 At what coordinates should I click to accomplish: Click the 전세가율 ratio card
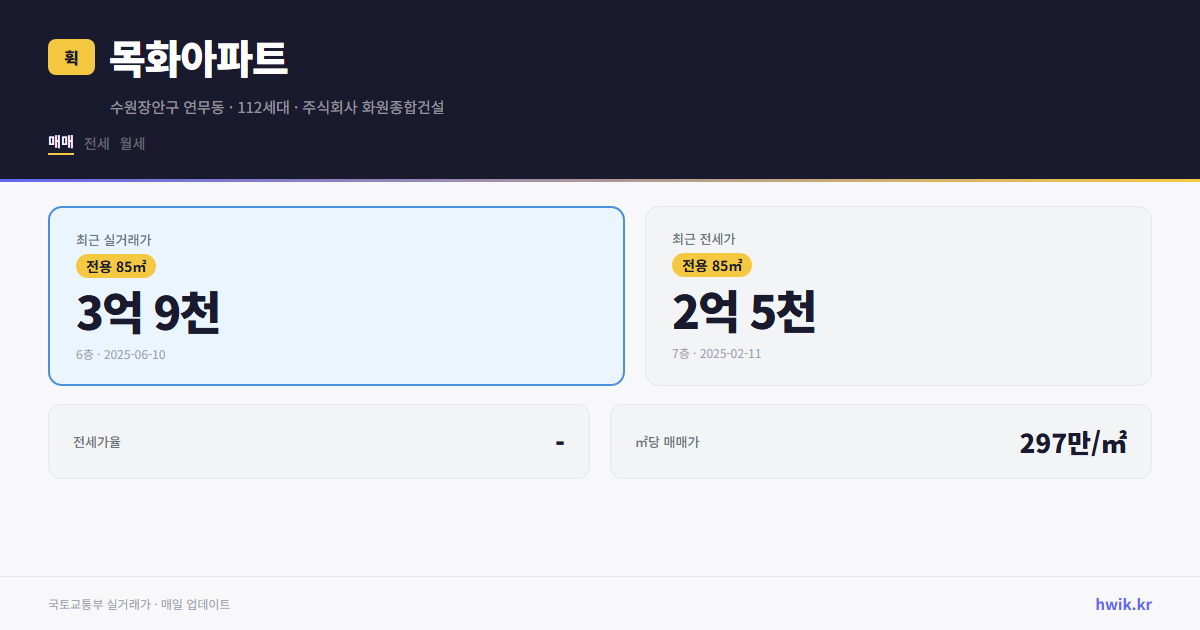pyautogui.click(x=319, y=441)
